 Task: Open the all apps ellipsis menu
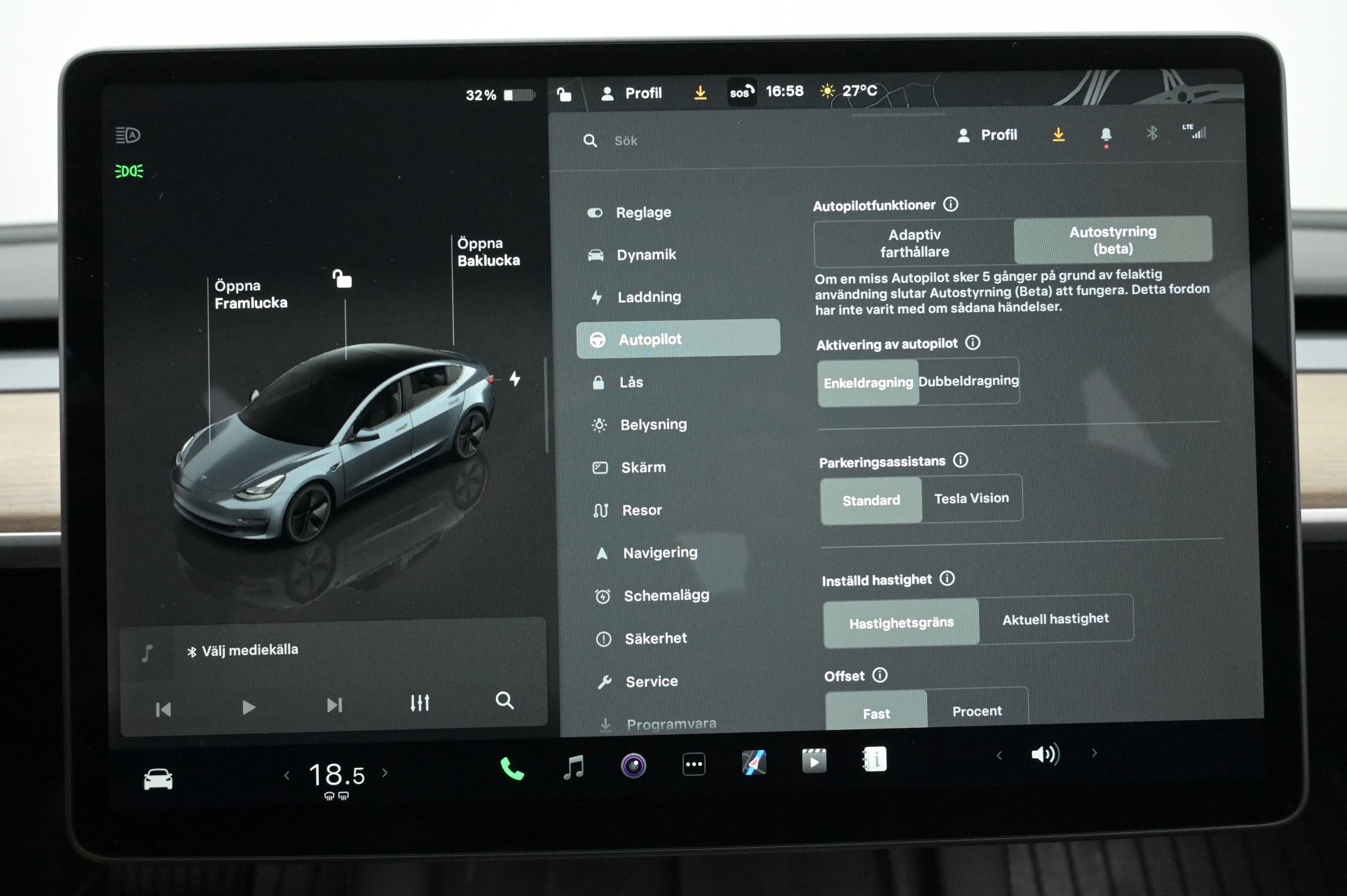694,764
